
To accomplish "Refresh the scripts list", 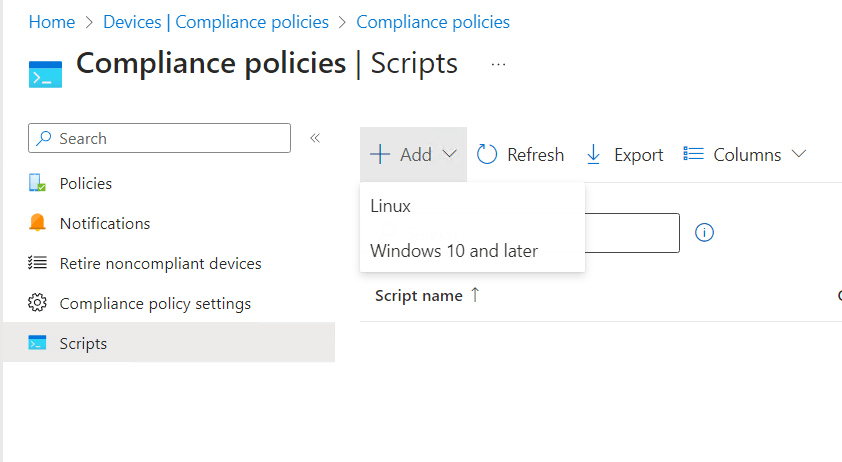I will [x=520, y=155].
